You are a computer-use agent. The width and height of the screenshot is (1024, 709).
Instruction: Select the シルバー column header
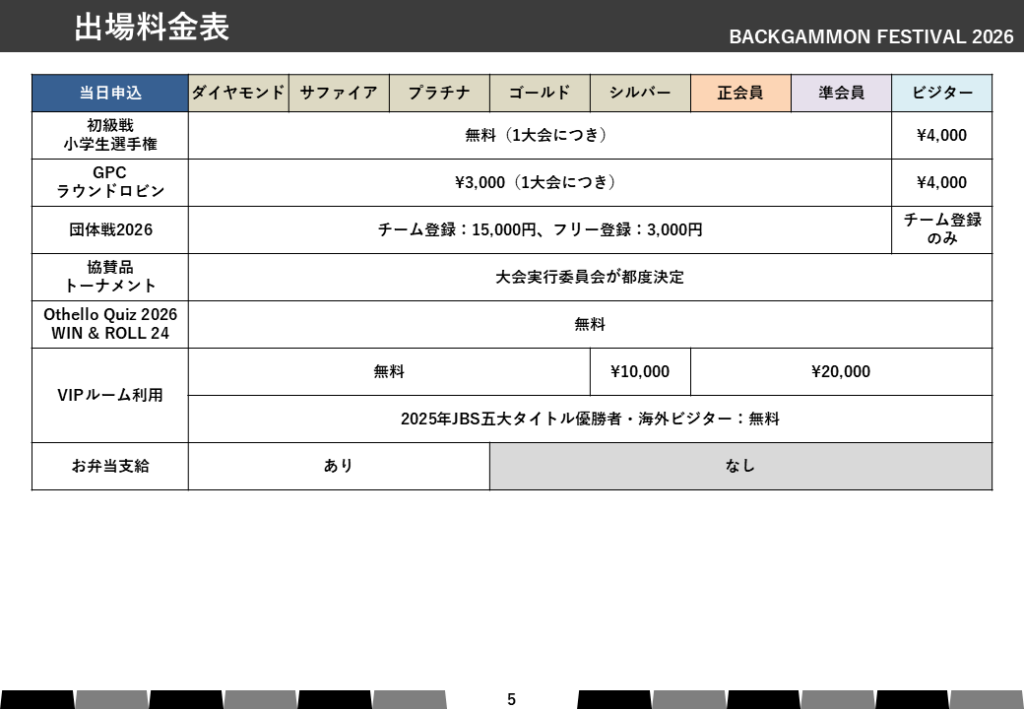640,93
